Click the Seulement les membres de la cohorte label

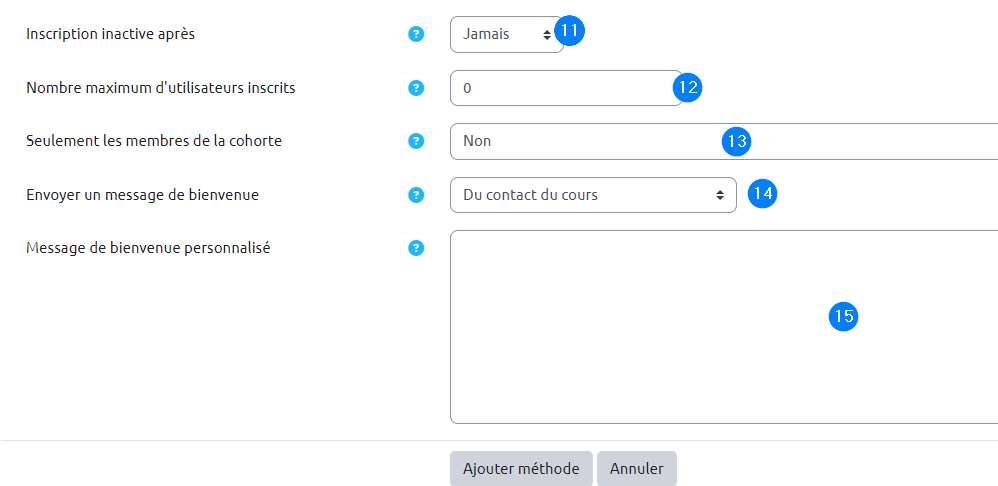coord(154,141)
